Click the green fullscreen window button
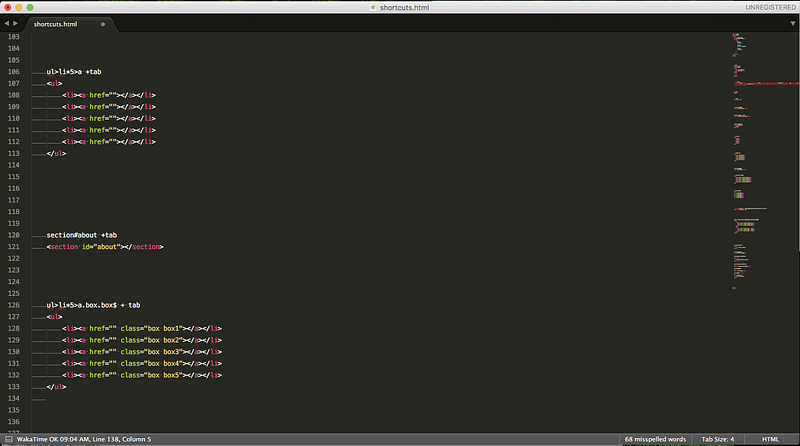Image resolution: width=800 pixels, height=446 pixels. [30, 7]
